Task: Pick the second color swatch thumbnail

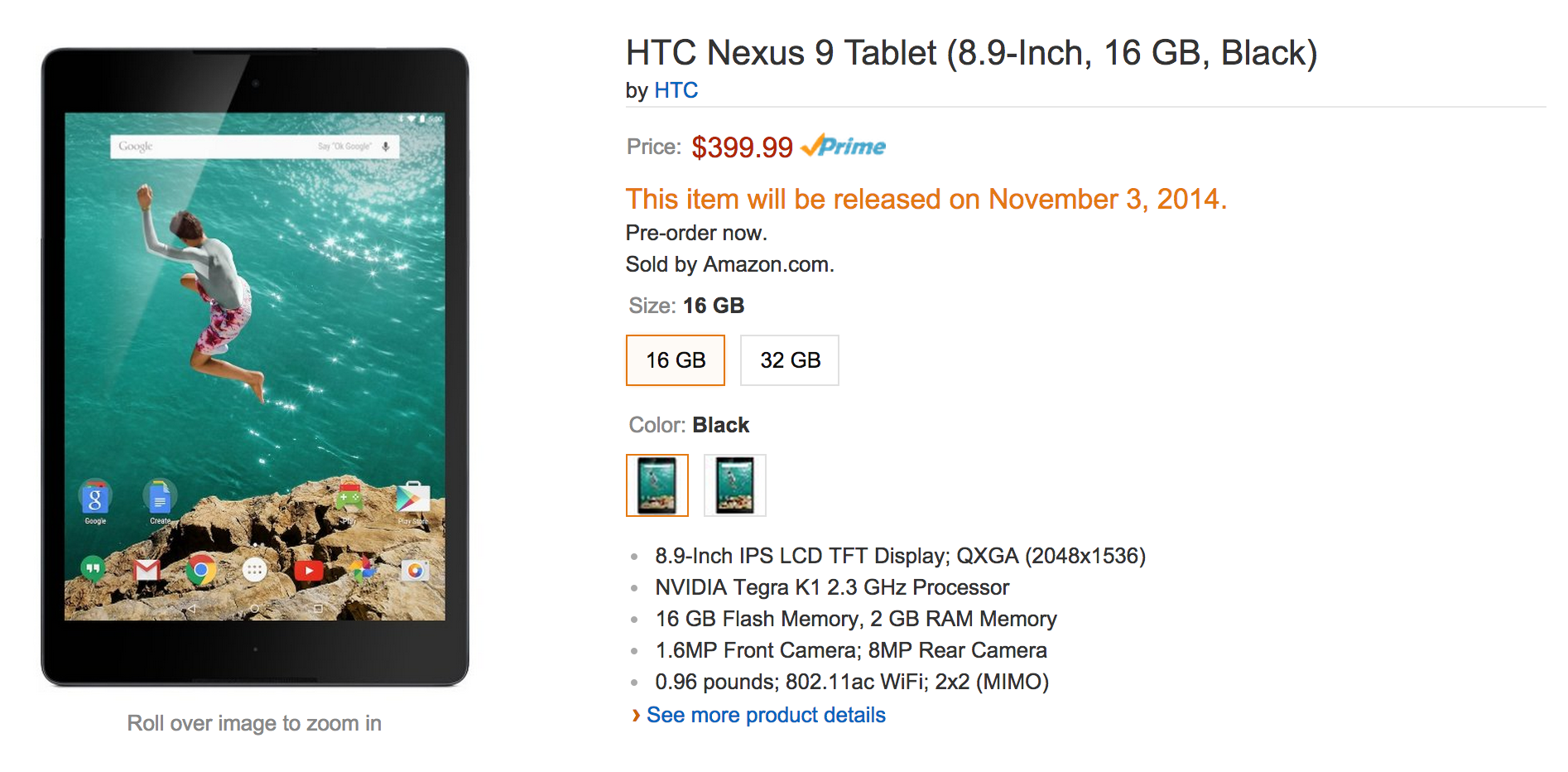Action: point(735,485)
